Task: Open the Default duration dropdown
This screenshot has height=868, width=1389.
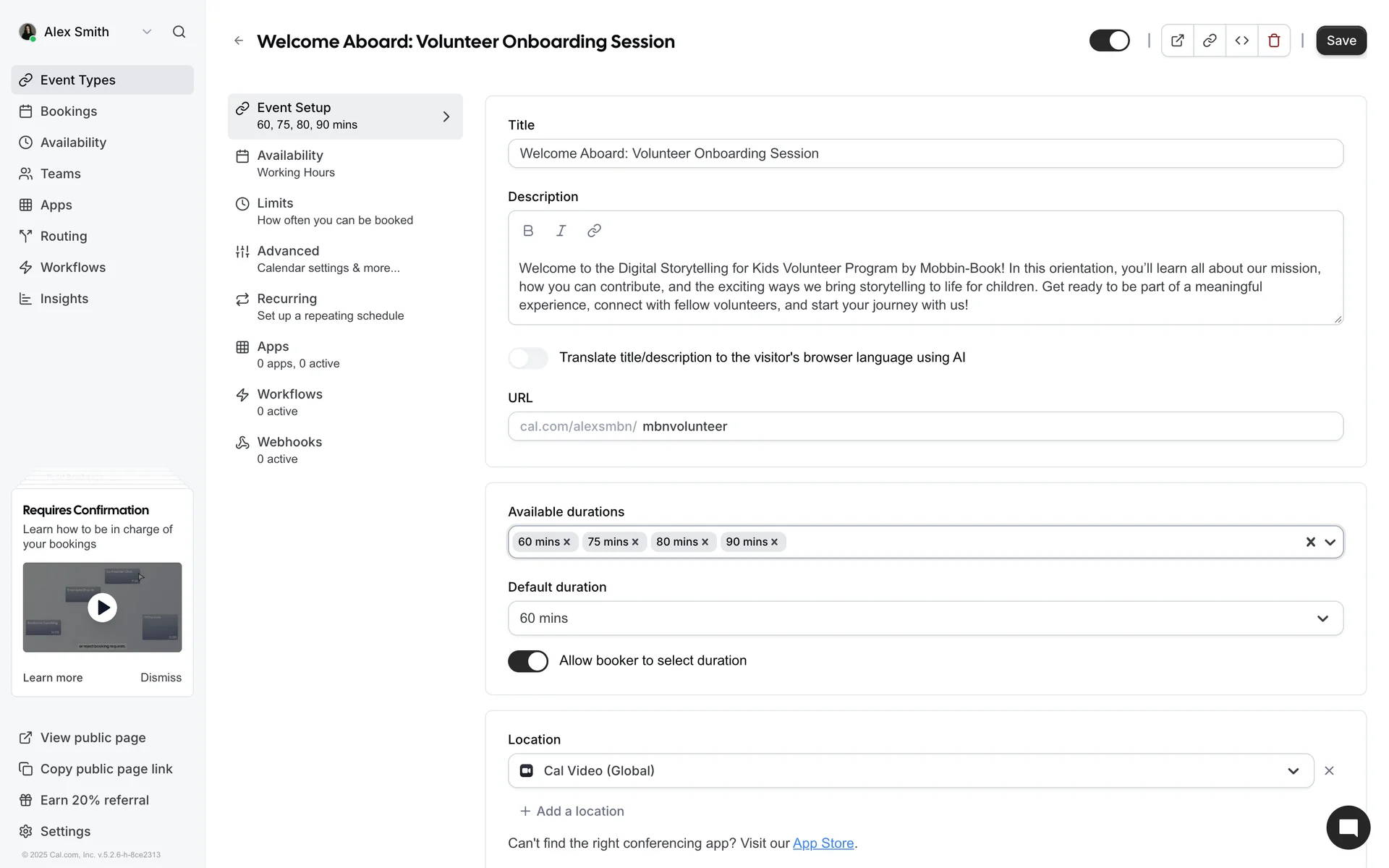Action: (x=925, y=618)
